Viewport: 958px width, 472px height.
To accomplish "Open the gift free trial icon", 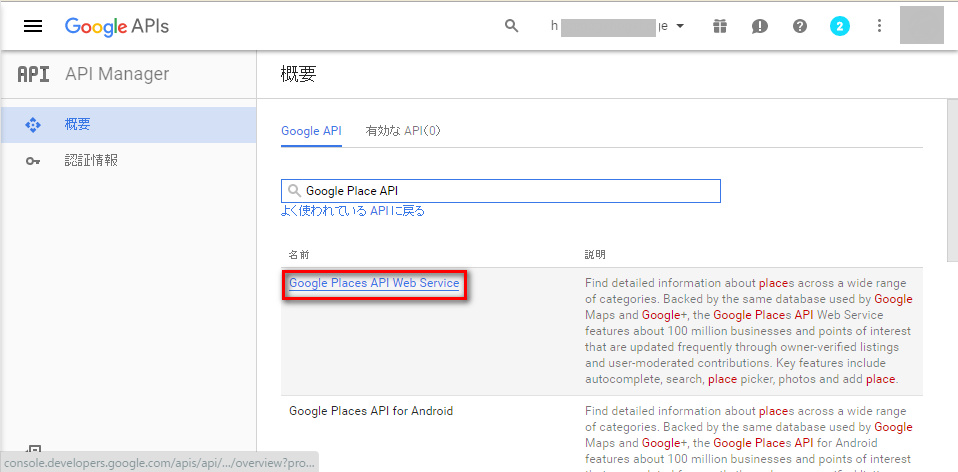I will pyautogui.click(x=720, y=26).
